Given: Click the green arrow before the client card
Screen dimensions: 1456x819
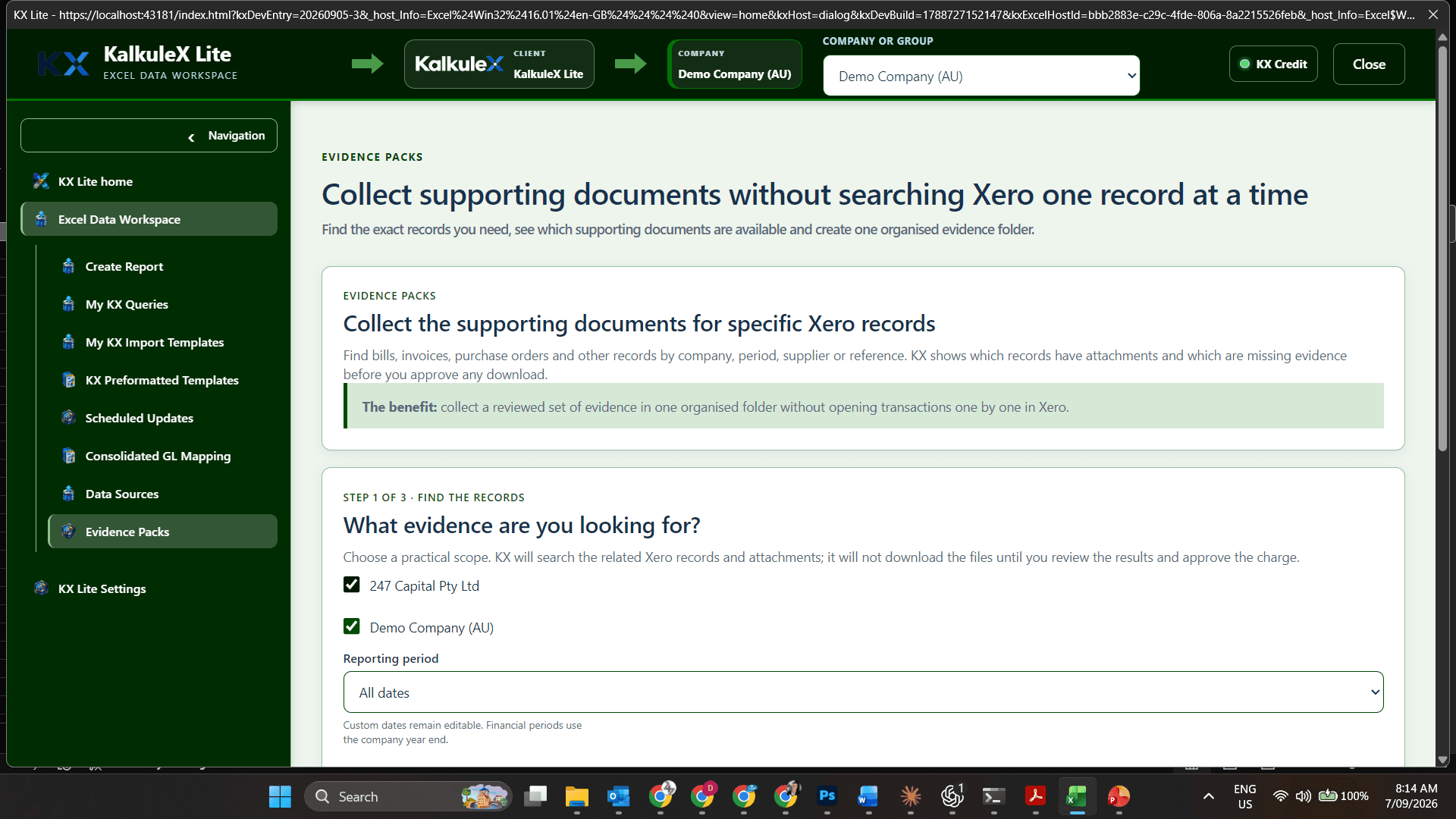Looking at the screenshot, I should click(368, 64).
